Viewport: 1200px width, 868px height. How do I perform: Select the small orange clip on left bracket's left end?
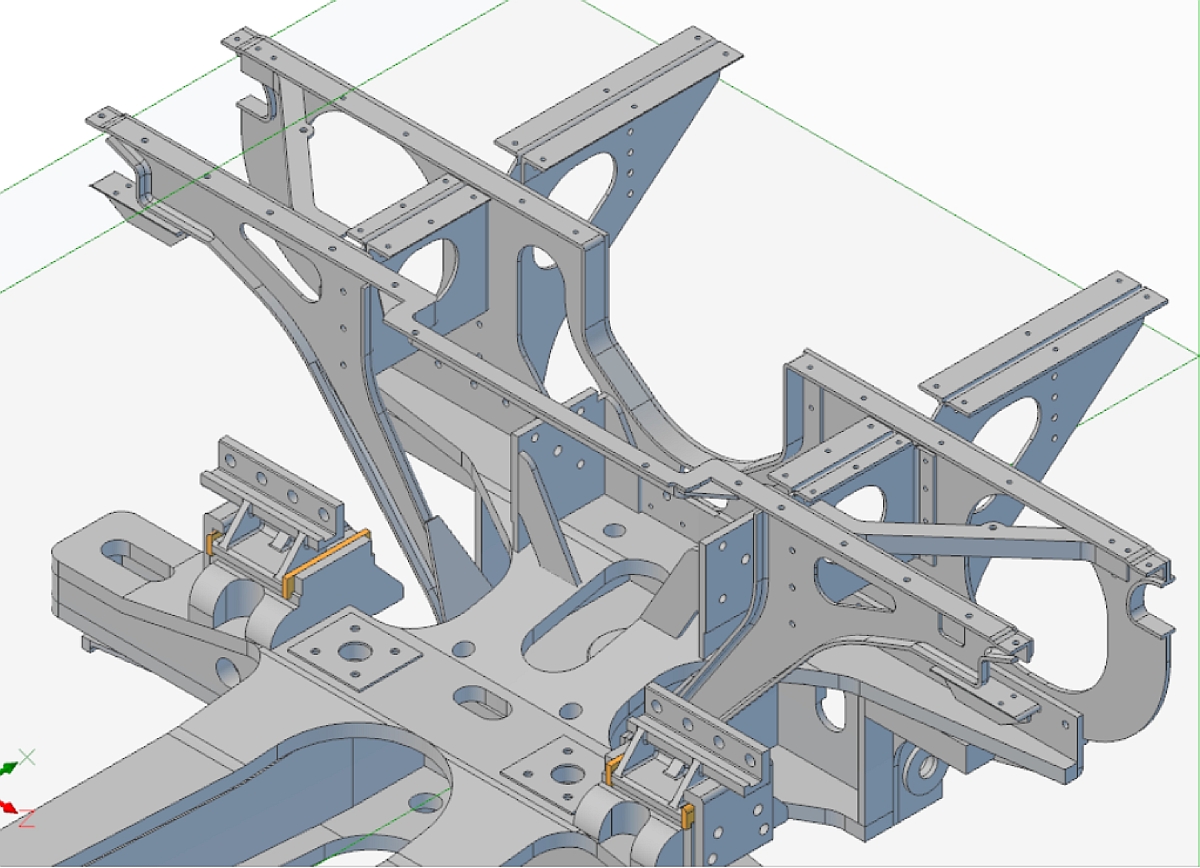point(211,542)
